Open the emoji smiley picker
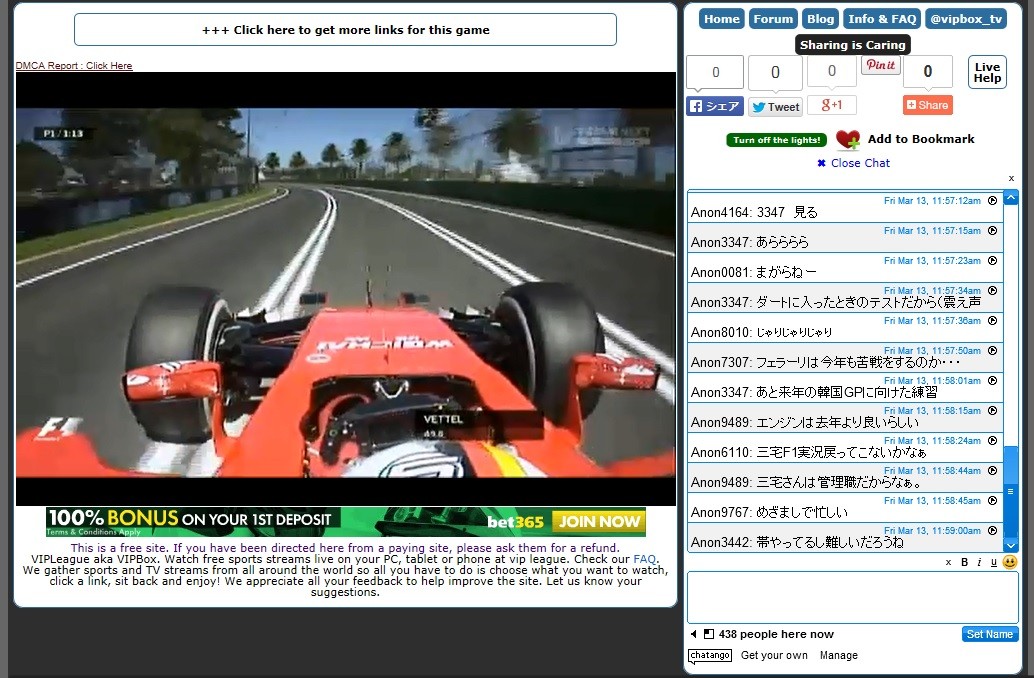 pyautogui.click(x=1010, y=562)
